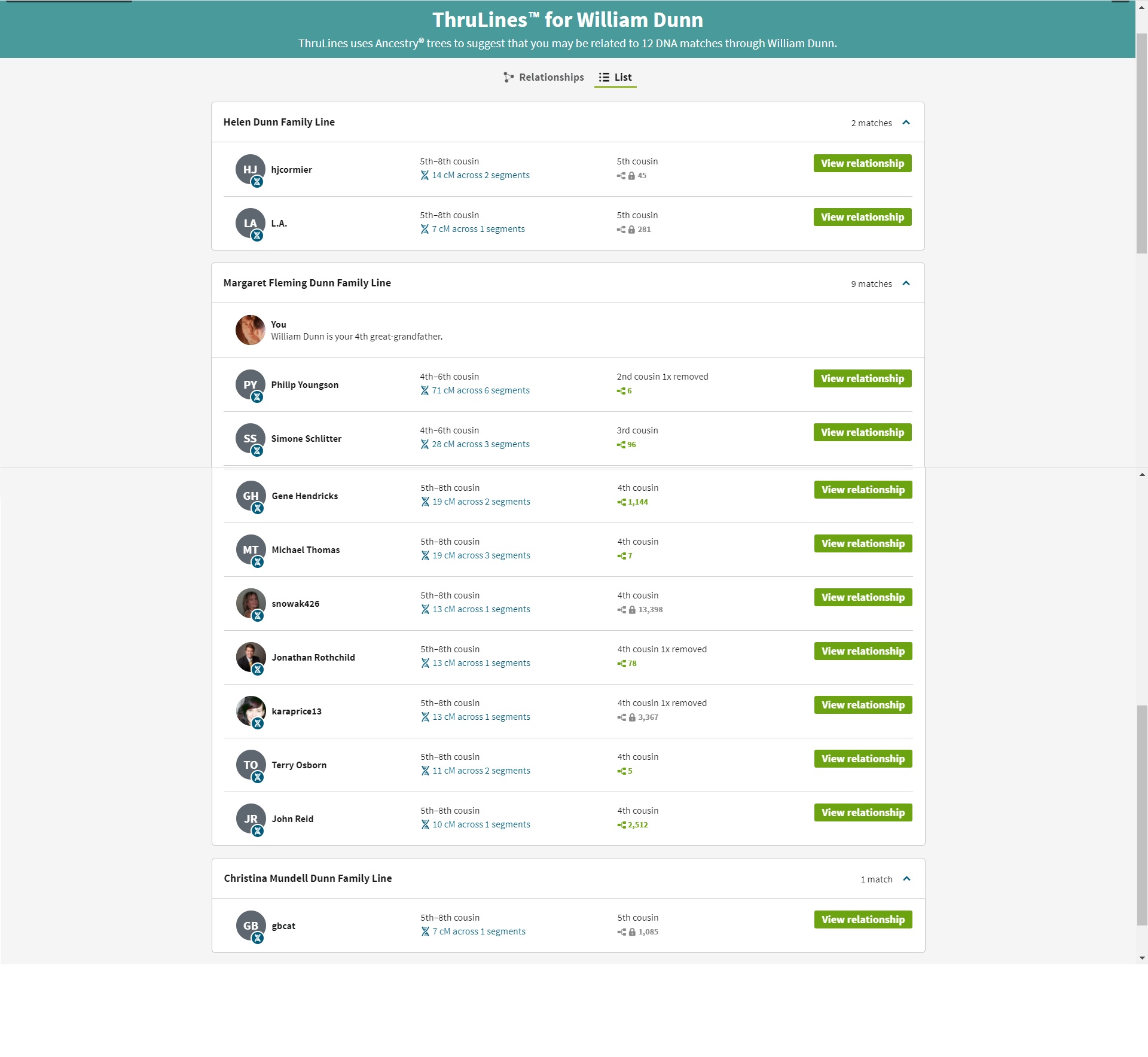View relationship for gbcat
Image resolution: width=1148 pixels, height=1057 pixels.
coord(863,919)
